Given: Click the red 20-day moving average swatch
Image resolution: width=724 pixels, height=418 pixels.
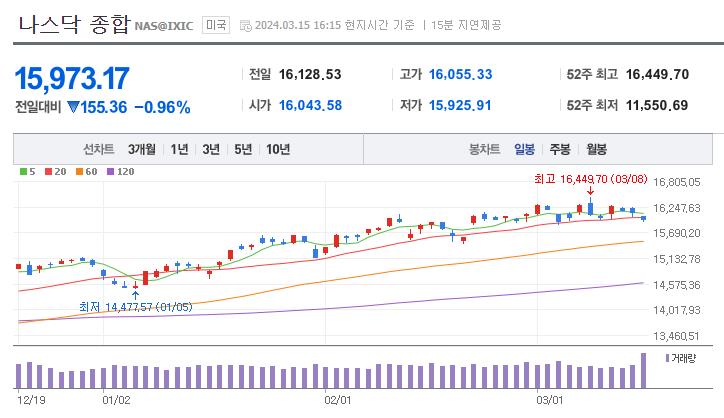Looking at the screenshot, I should [x=48, y=172].
